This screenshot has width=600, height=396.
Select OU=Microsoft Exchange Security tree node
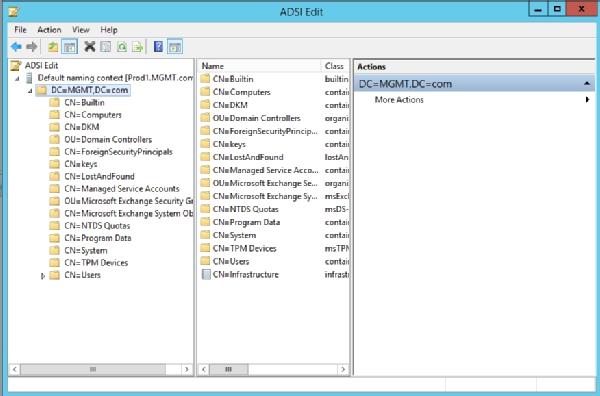pos(129,201)
